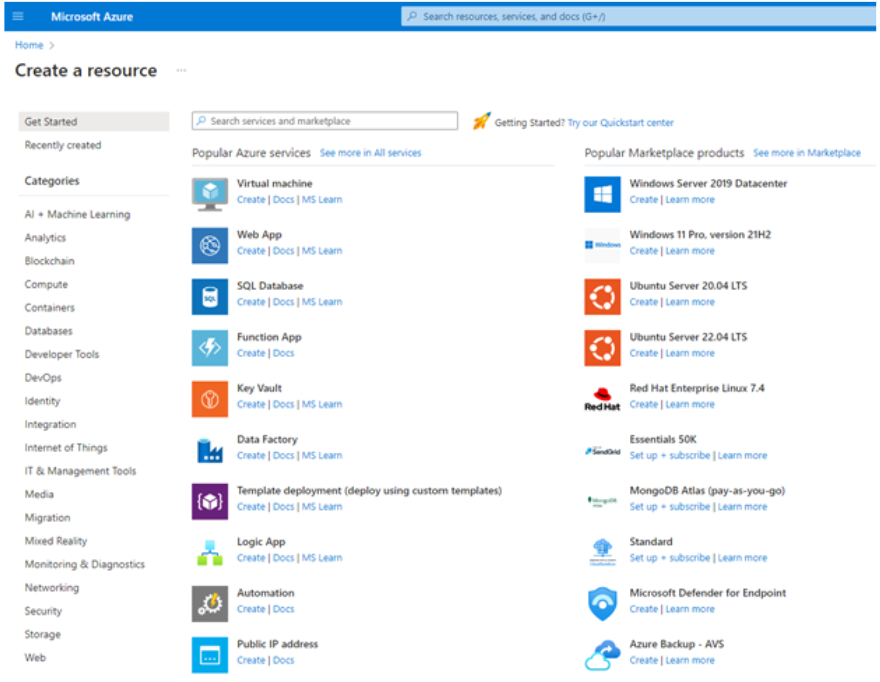This screenshot has width=880, height=682.
Task: Select the Internet of Things category
Action: pyautogui.click(x=66, y=447)
